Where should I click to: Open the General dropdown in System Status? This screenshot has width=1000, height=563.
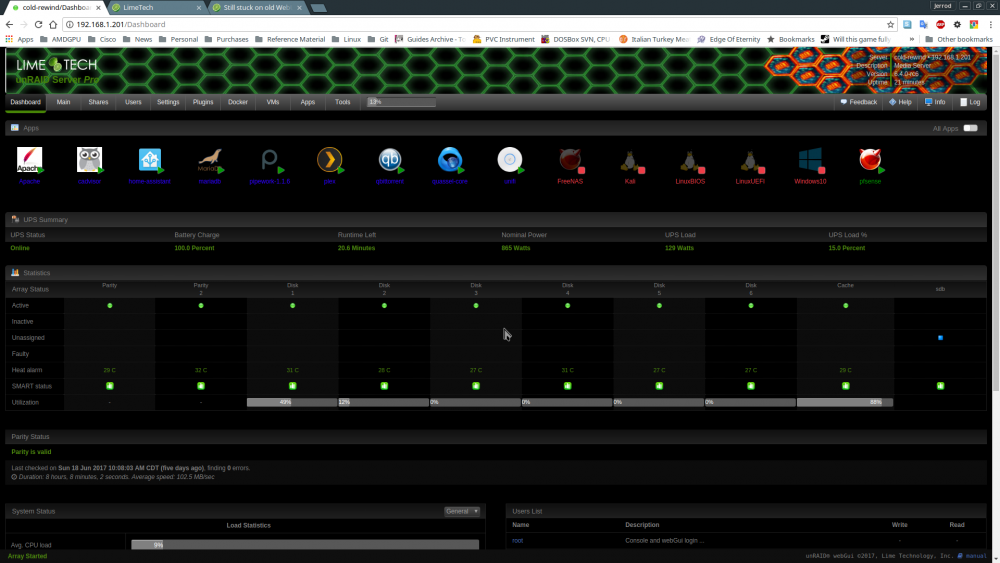[x=462, y=511]
